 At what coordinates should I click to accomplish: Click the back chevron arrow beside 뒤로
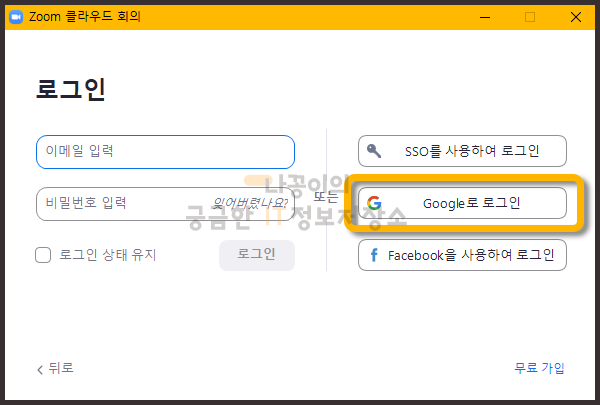tap(40, 369)
